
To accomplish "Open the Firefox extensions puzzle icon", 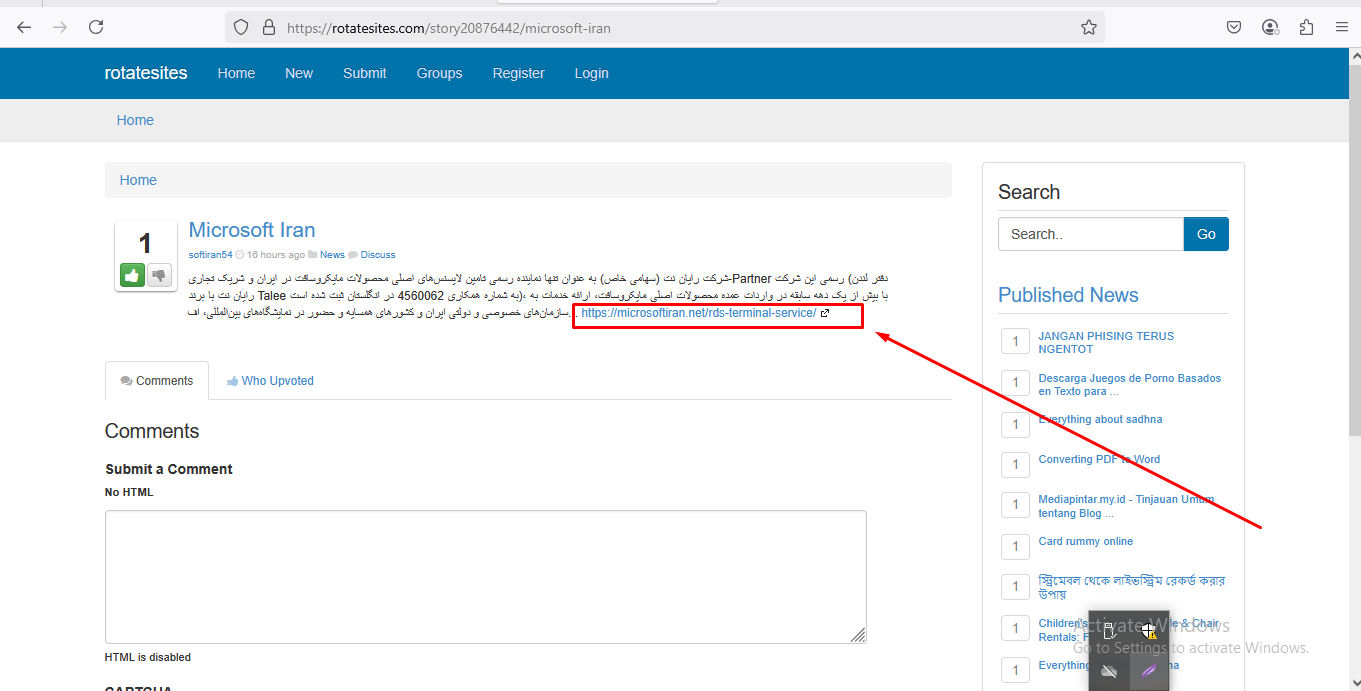I will pyautogui.click(x=1306, y=28).
